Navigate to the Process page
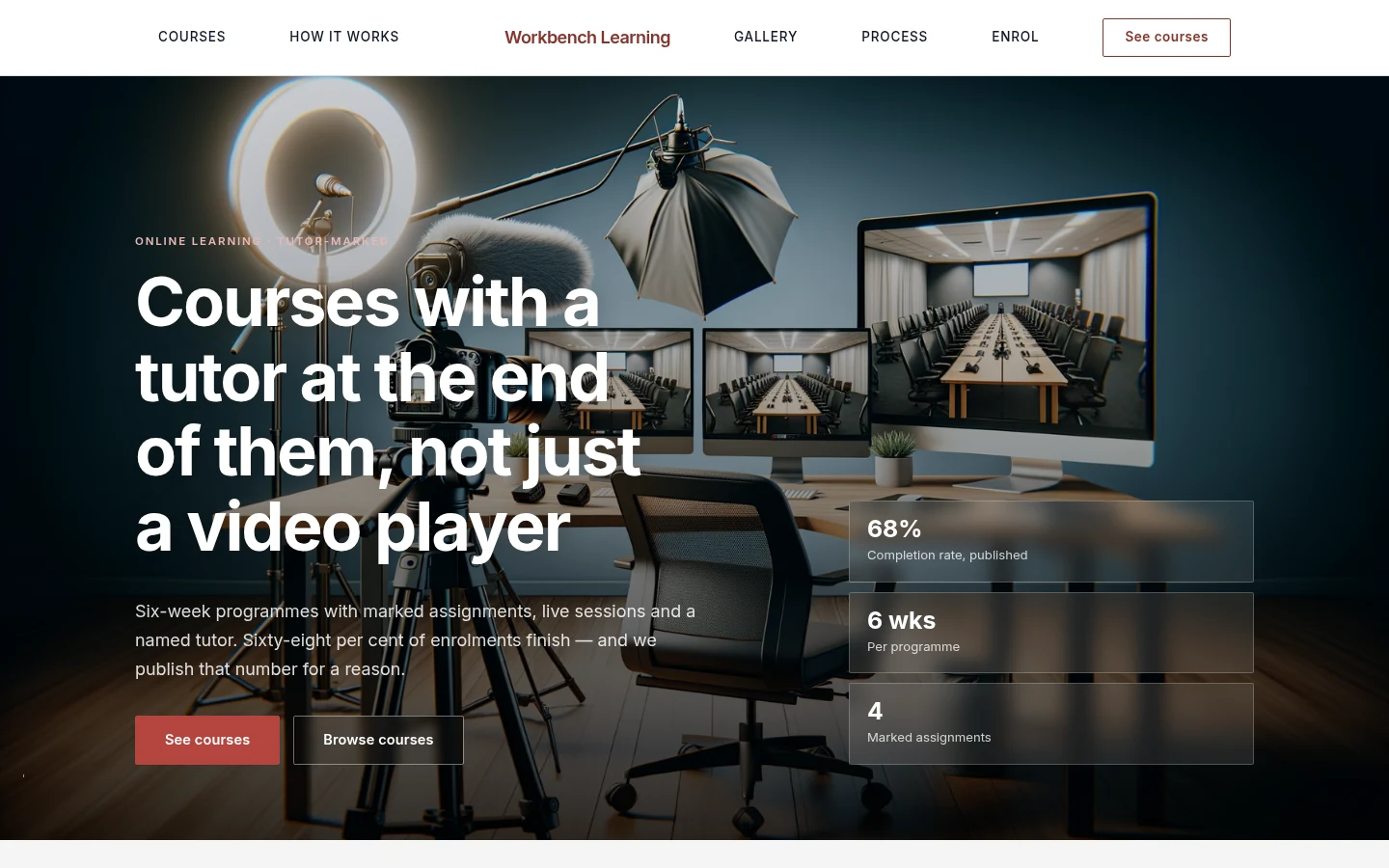This screenshot has height=868, width=1389. 894,37
